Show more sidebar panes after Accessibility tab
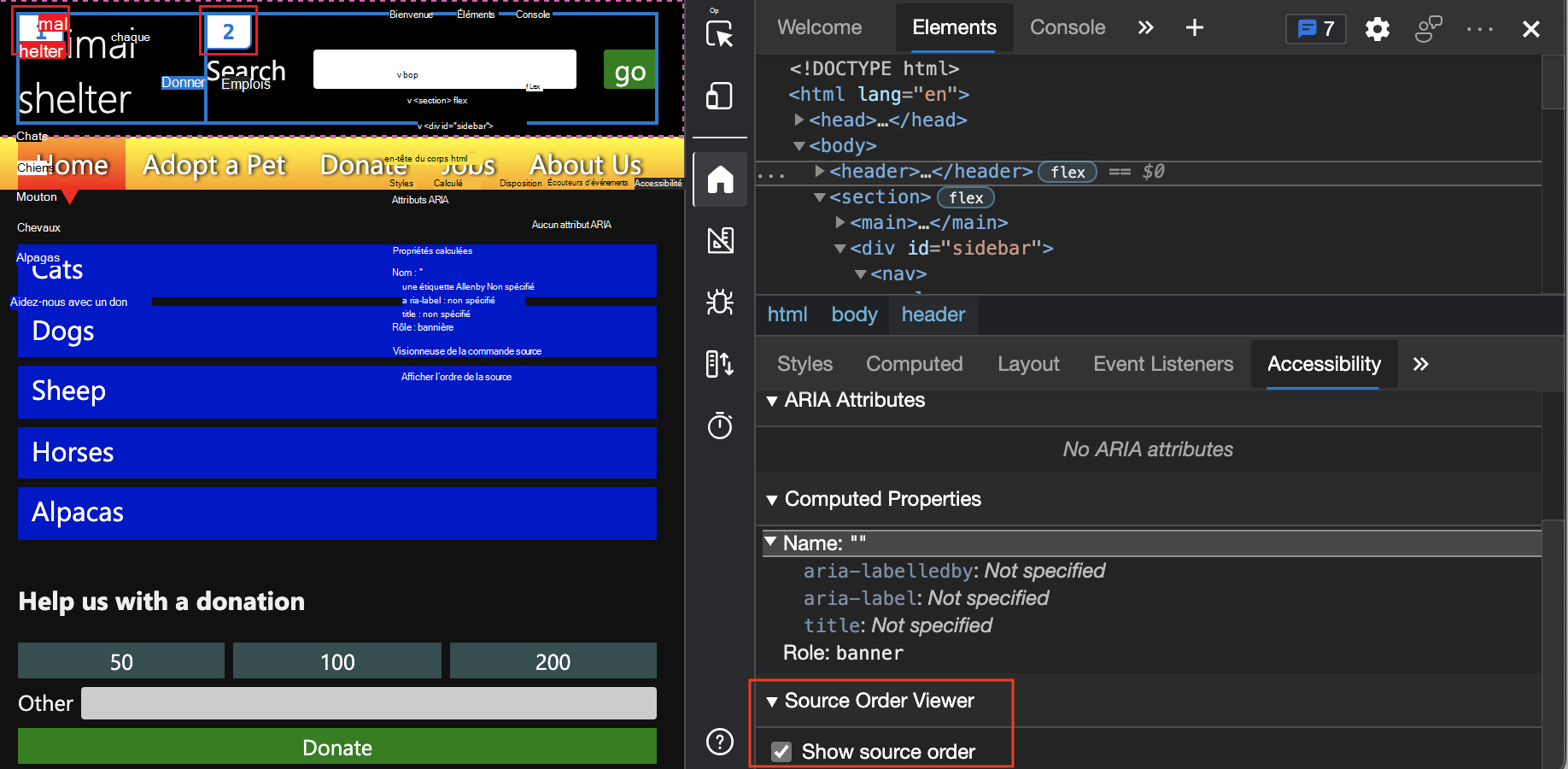 [x=1420, y=364]
